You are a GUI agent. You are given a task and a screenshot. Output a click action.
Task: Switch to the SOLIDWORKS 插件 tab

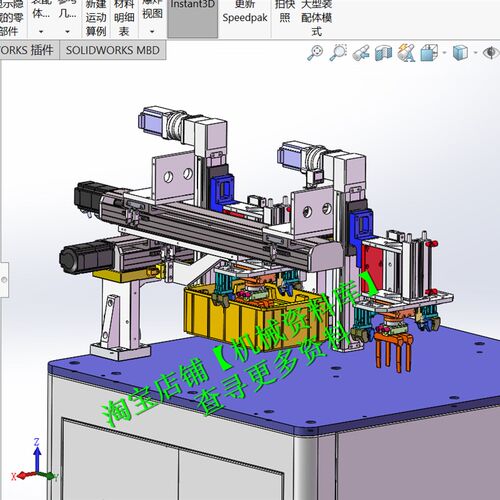[x=29, y=50]
